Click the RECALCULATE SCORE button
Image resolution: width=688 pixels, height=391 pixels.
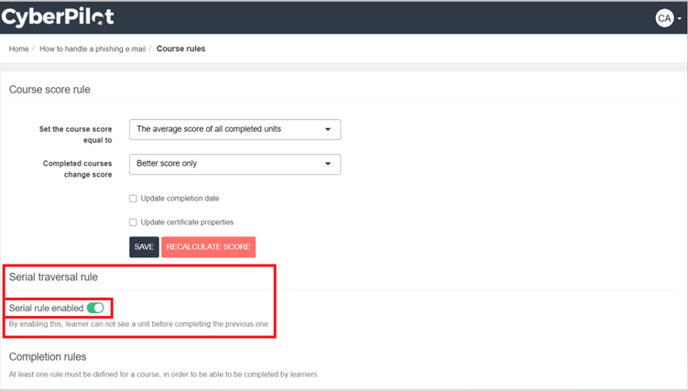point(208,247)
